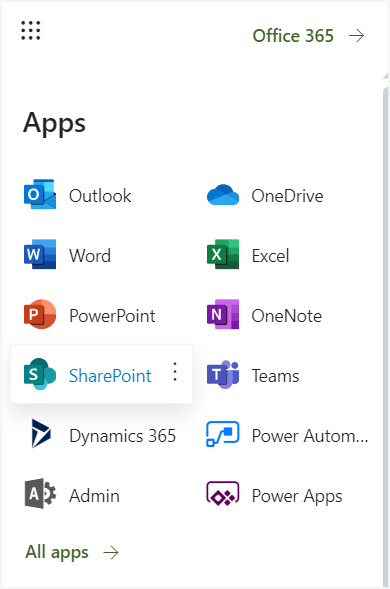
Task: Select the Dynamics 365 text label
Action: pos(122,436)
